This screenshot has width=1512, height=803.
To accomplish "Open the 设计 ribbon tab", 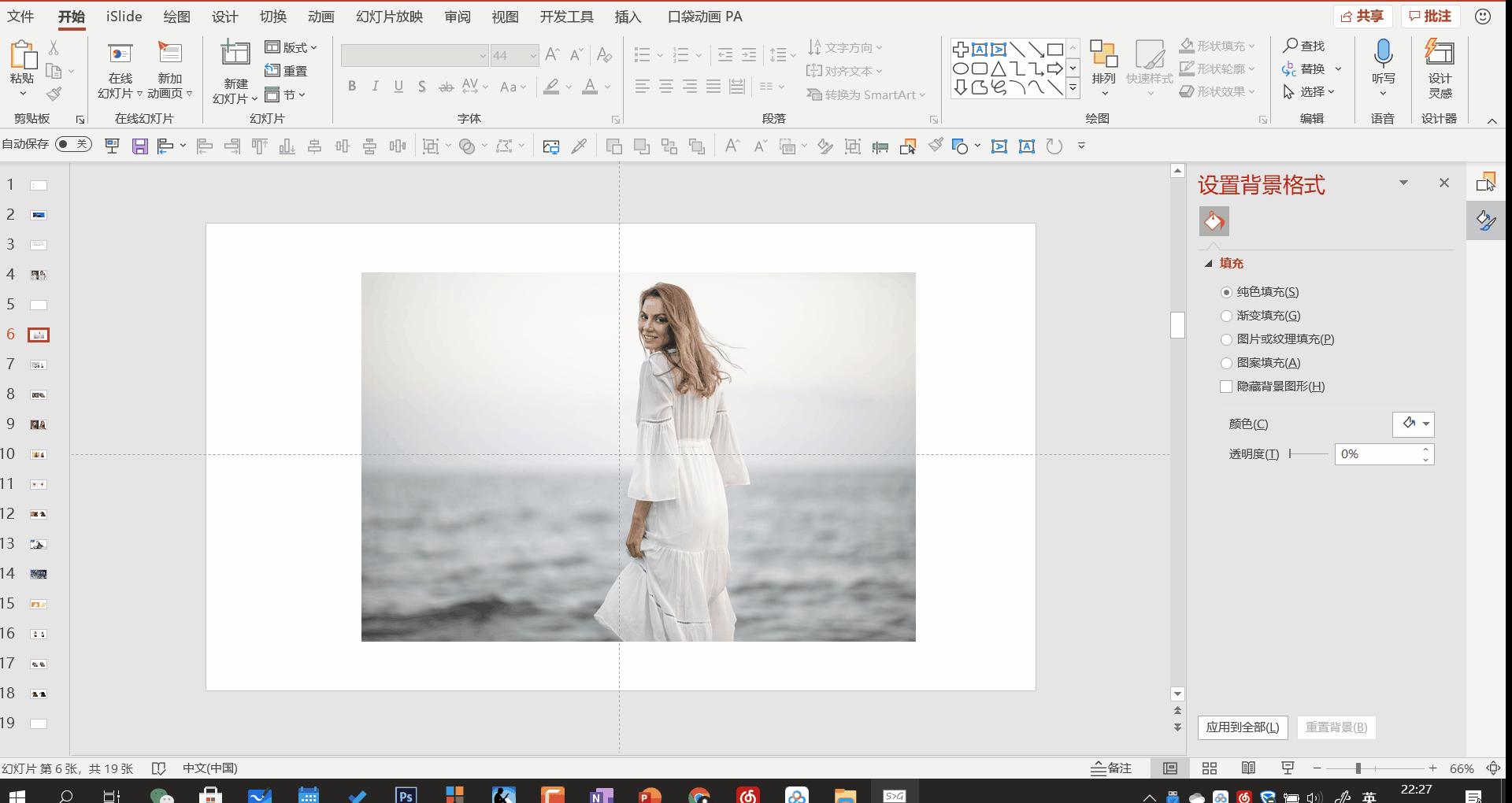I will 224,17.
